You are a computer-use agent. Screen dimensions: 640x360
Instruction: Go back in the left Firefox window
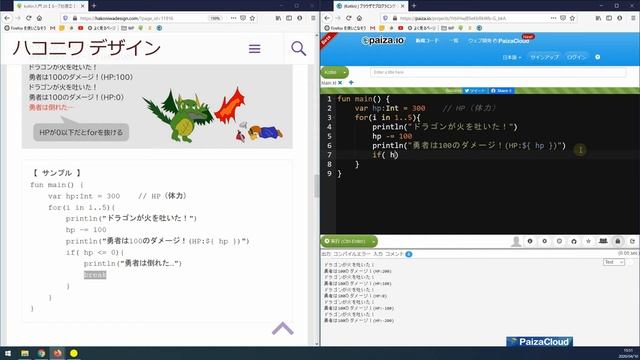(x=7, y=18)
